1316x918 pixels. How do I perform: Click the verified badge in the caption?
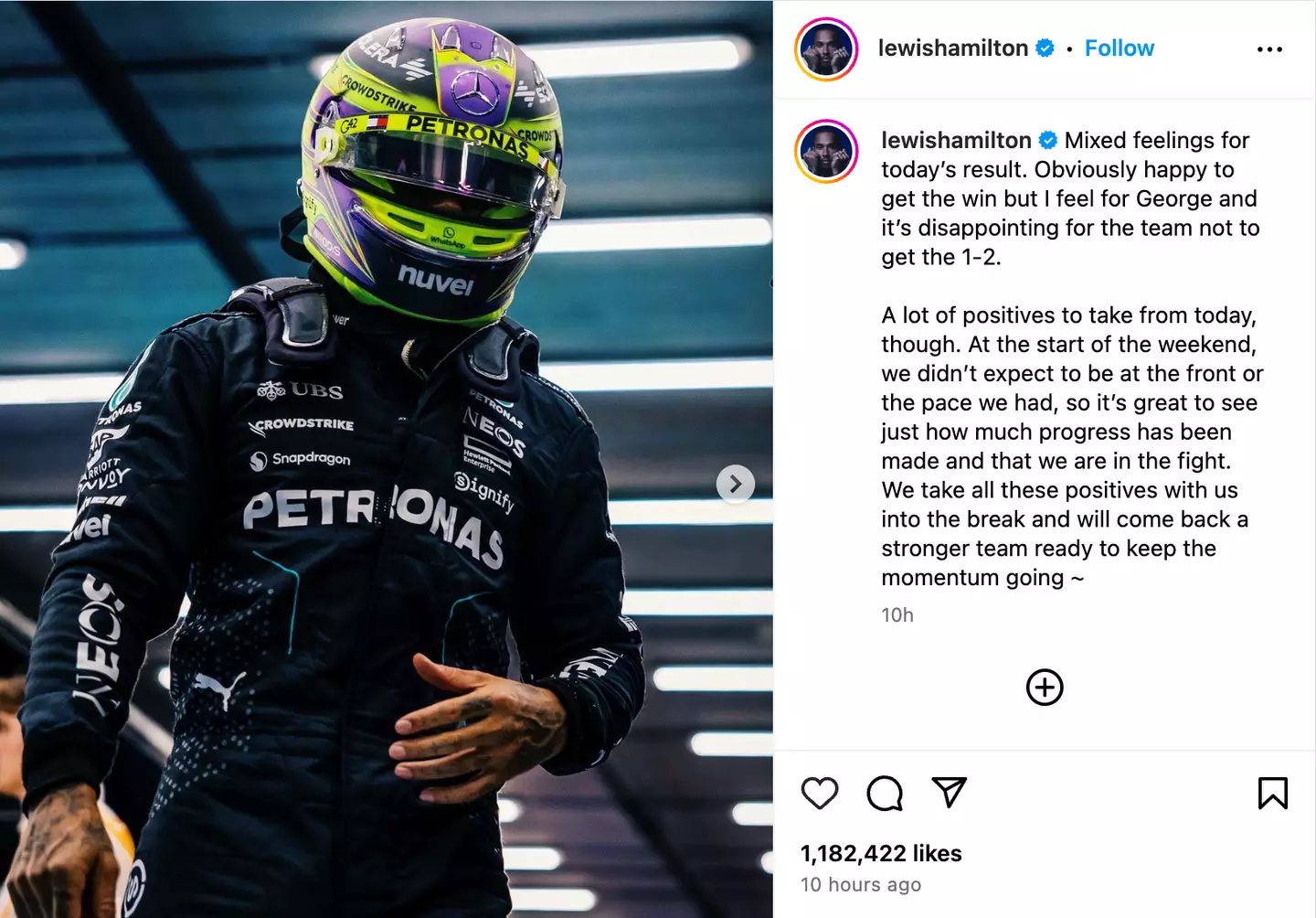click(x=1048, y=140)
